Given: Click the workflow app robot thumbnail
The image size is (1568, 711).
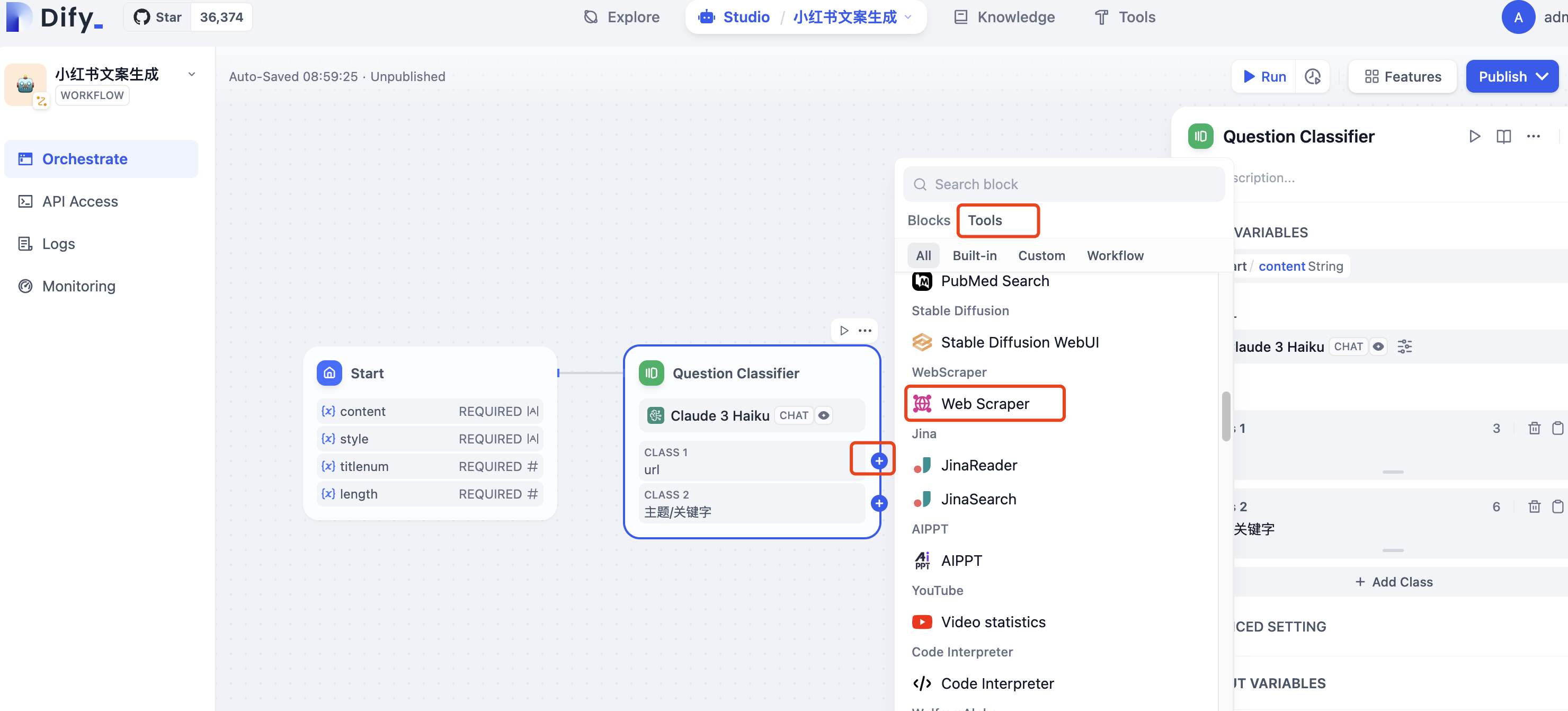Looking at the screenshot, I should tap(25, 84).
